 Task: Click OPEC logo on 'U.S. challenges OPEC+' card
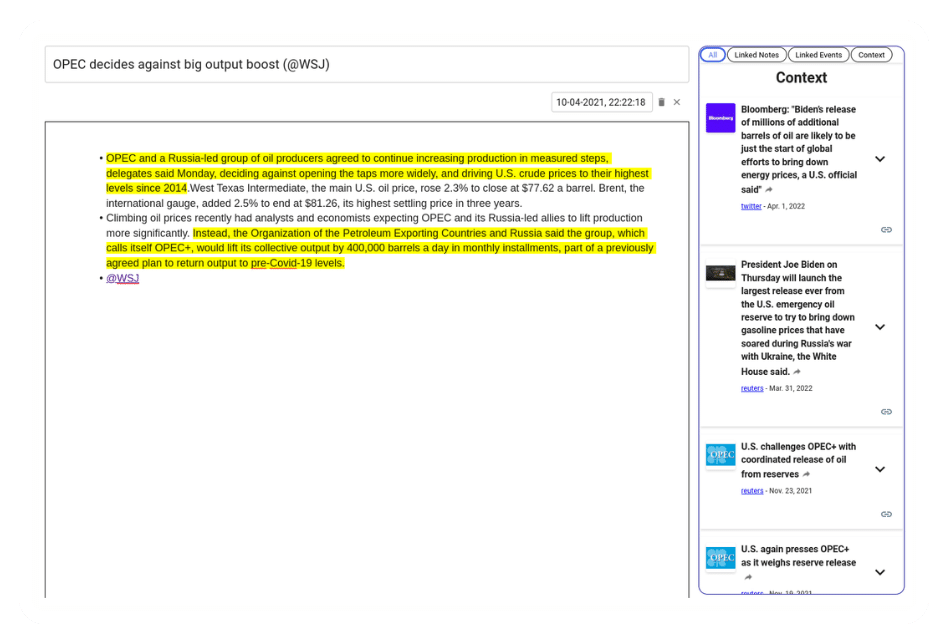pyautogui.click(x=720, y=456)
